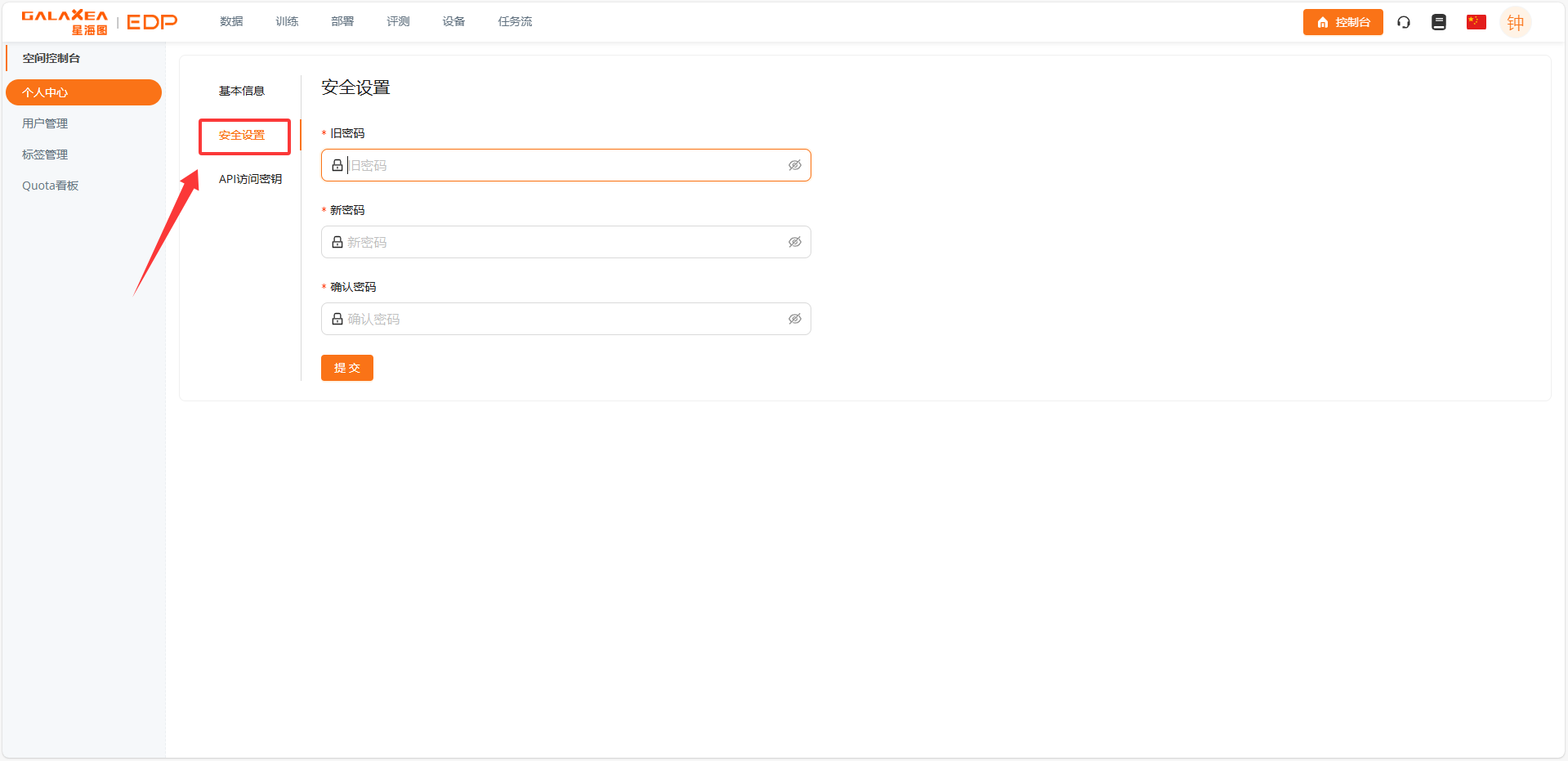
Task: Toggle confirm password visibility
Action: pyautogui.click(x=794, y=319)
